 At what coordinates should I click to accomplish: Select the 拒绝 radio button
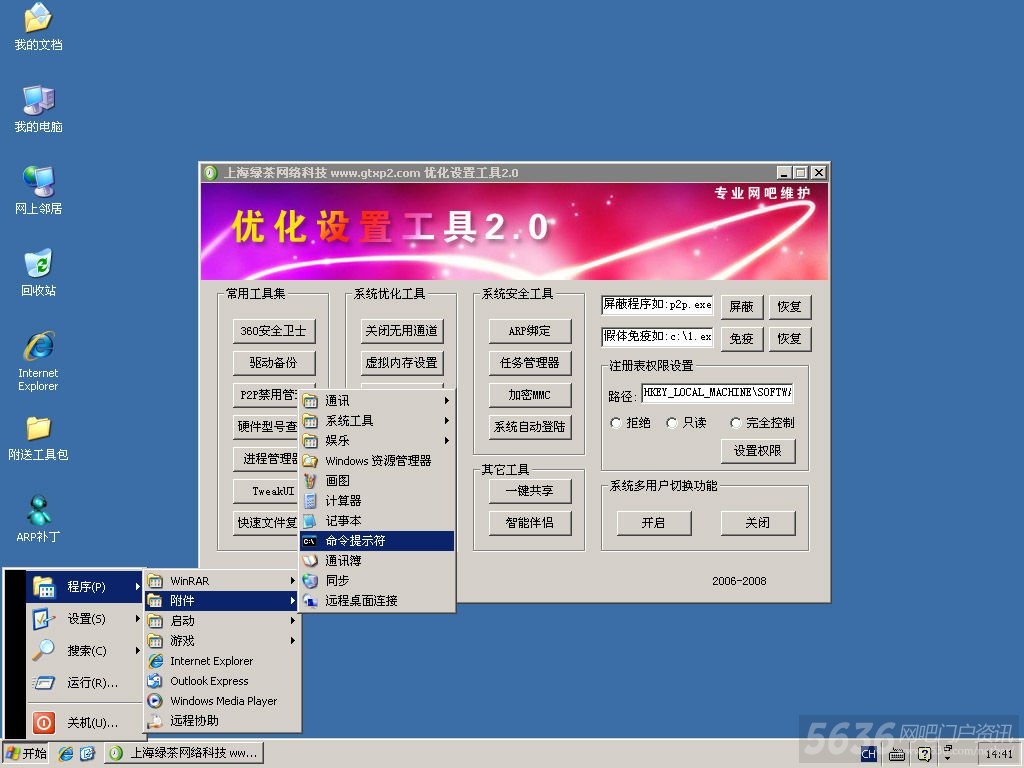[616, 423]
